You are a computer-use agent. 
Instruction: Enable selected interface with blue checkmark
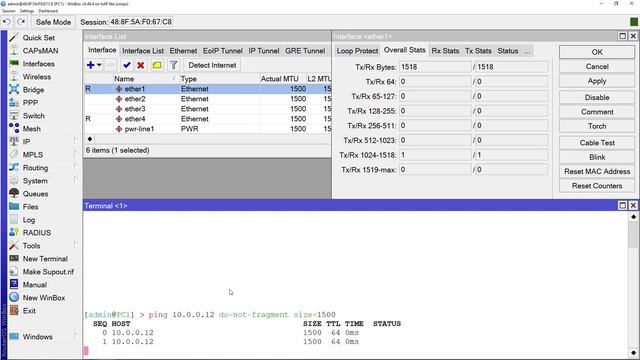coord(127,65)
